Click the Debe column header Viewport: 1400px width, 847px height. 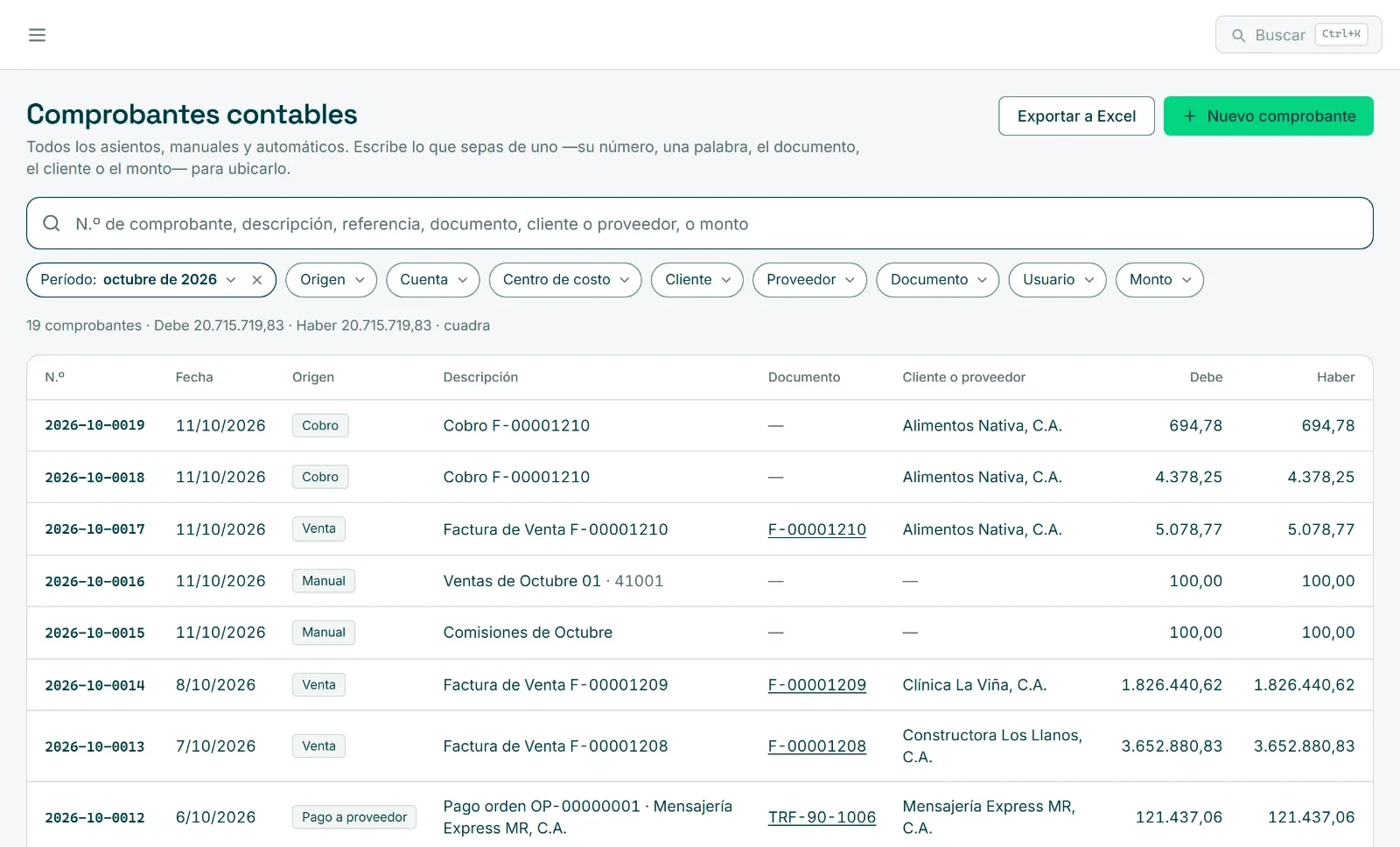(x=1206, y=377)
